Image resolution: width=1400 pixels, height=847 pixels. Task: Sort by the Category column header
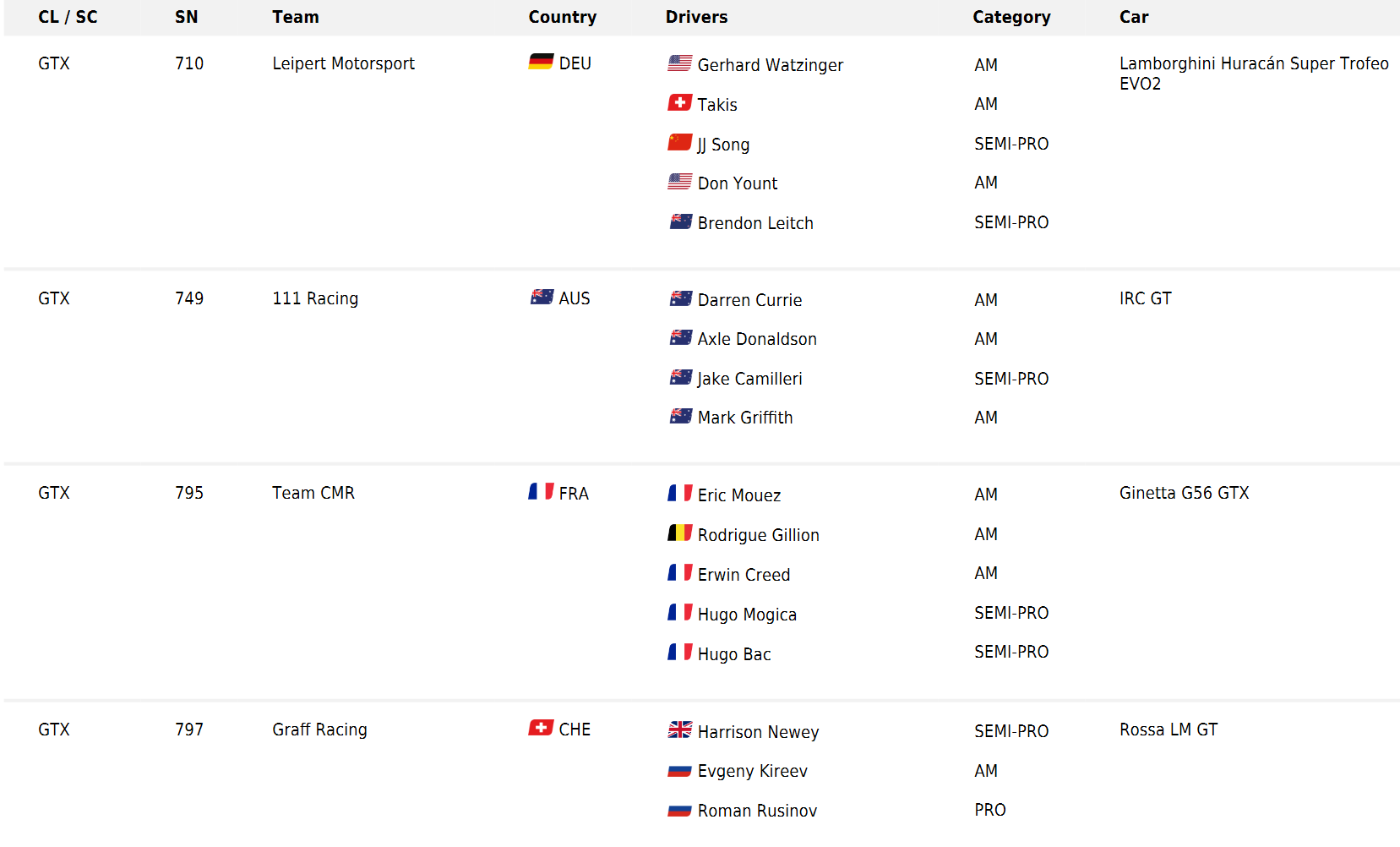point(1011,17)
